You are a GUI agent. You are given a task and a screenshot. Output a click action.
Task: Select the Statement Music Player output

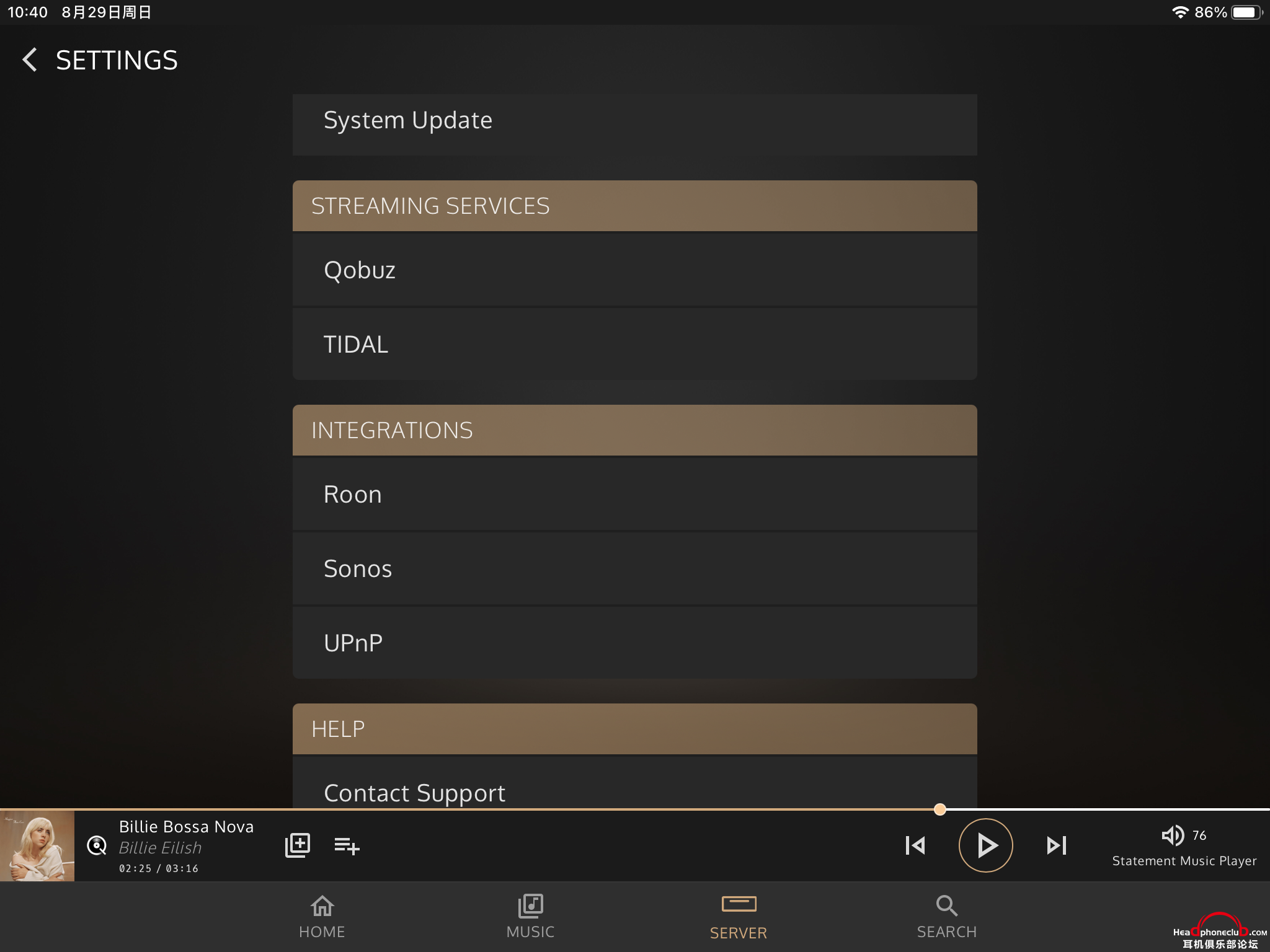point(1184,861)
